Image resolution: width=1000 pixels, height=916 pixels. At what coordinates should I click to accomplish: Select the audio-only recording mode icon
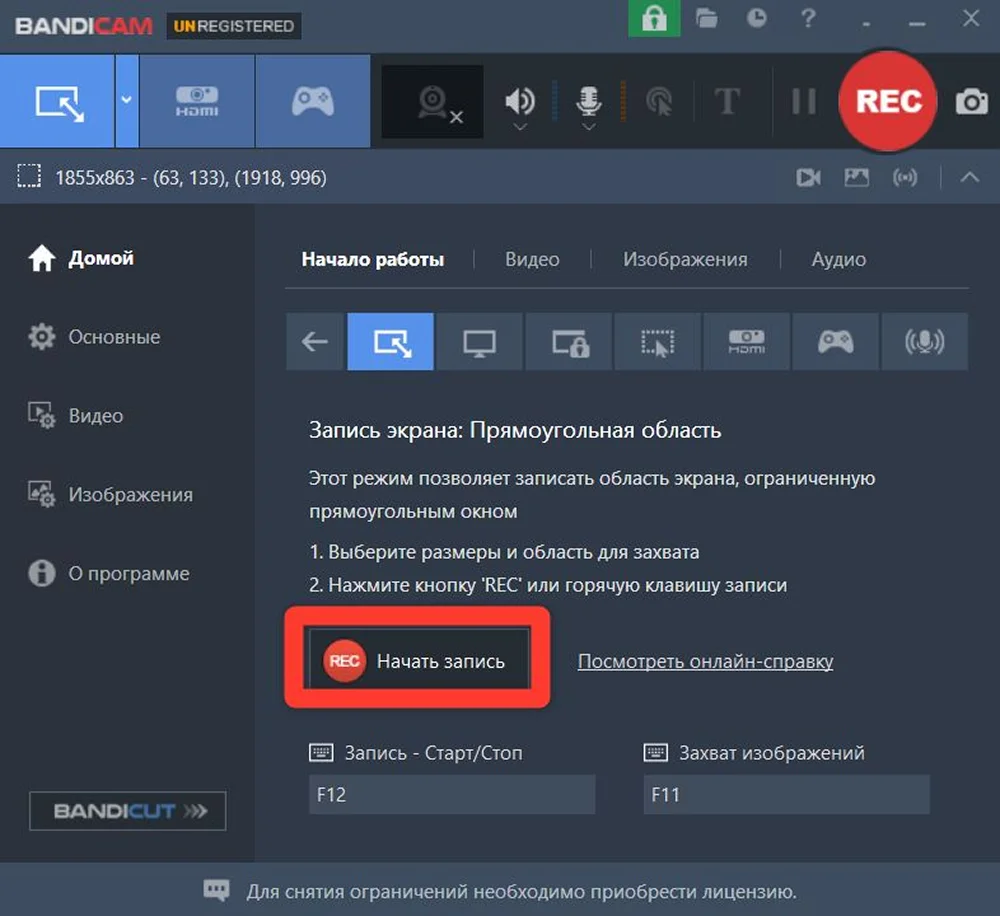click(925, 341)
